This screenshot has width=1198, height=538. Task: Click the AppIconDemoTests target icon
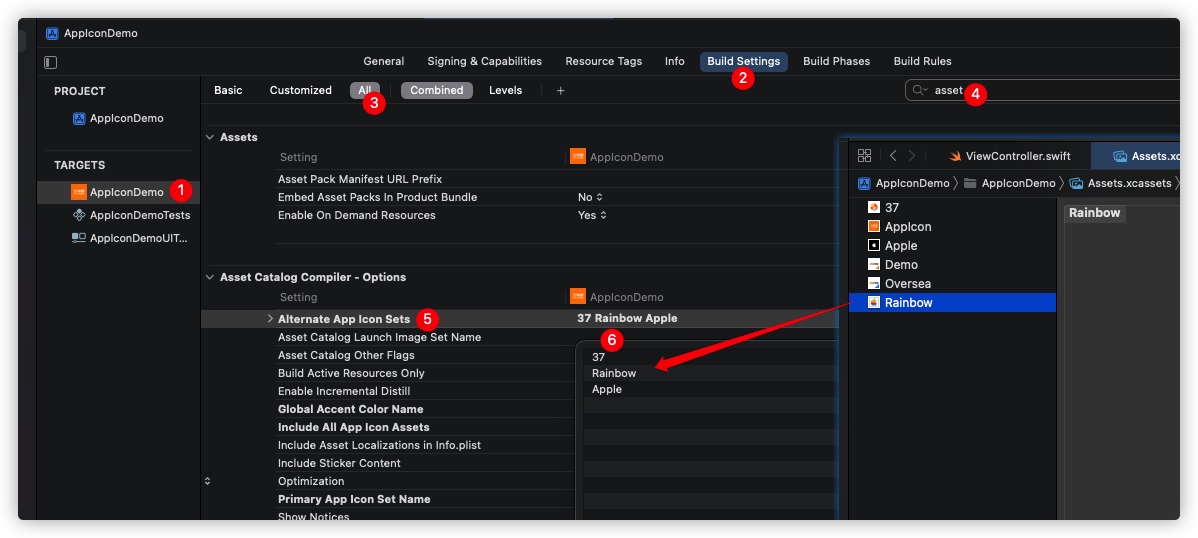tap(79, 215)
